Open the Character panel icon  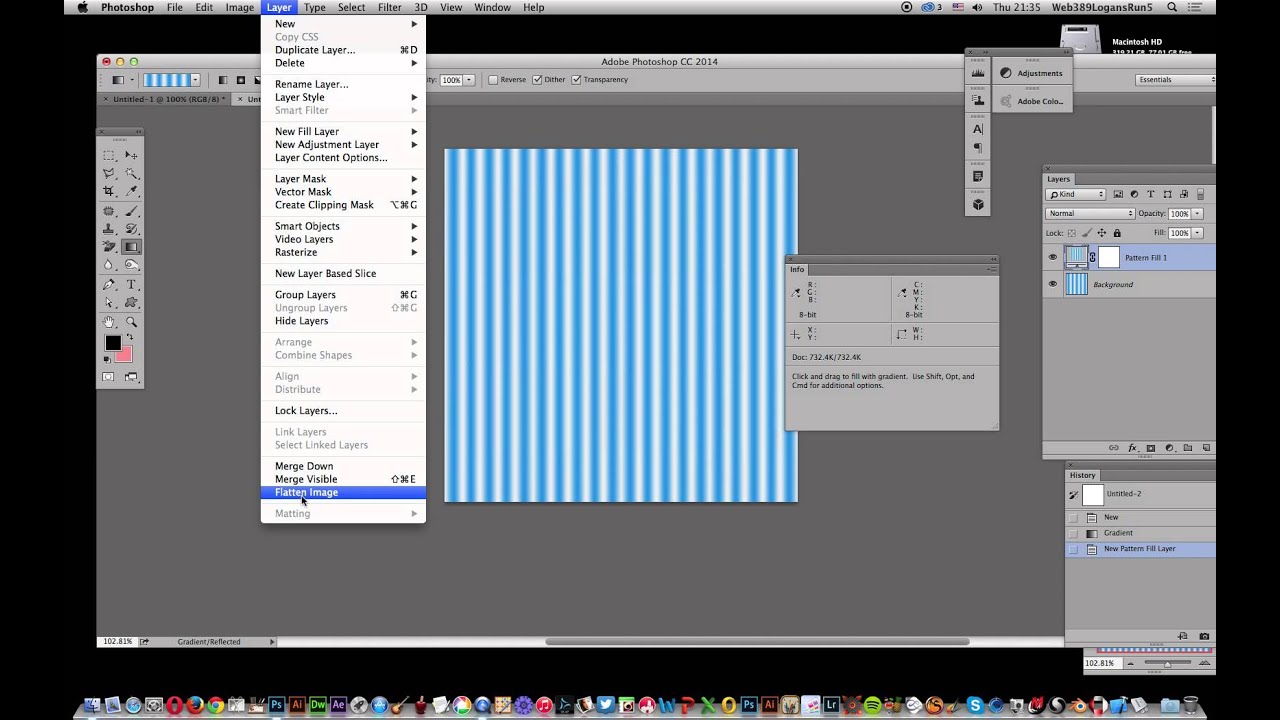tap(978, 129)
